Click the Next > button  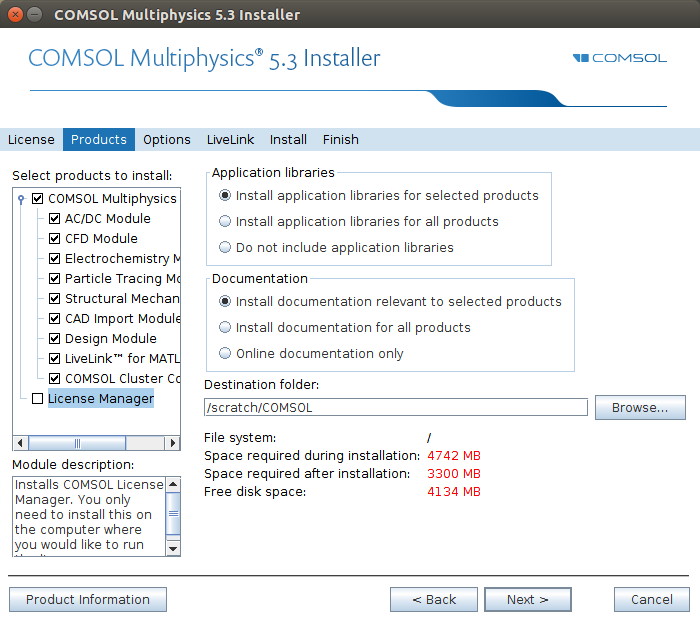click(x=527, y=600)
